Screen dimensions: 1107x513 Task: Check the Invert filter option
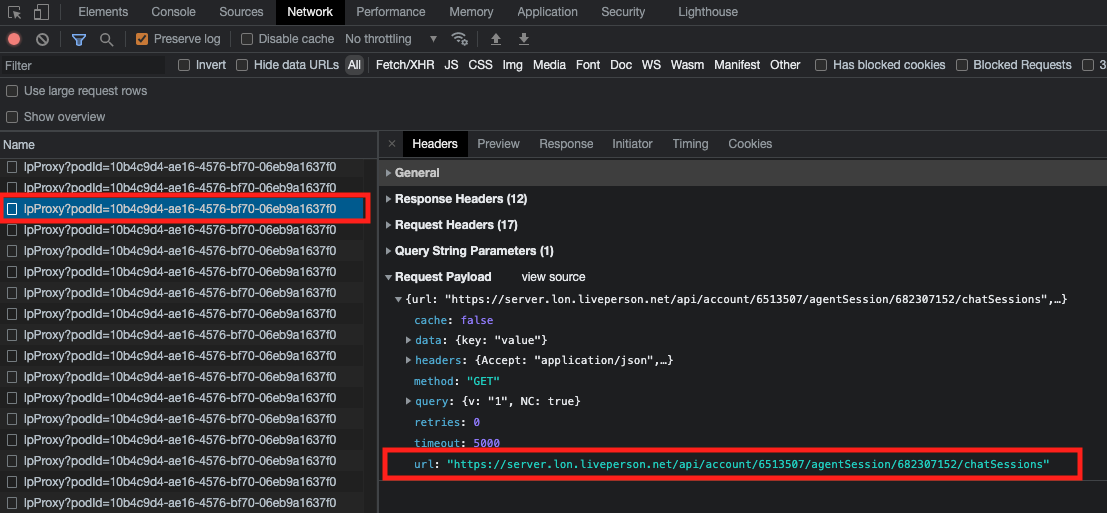[184, 65]
